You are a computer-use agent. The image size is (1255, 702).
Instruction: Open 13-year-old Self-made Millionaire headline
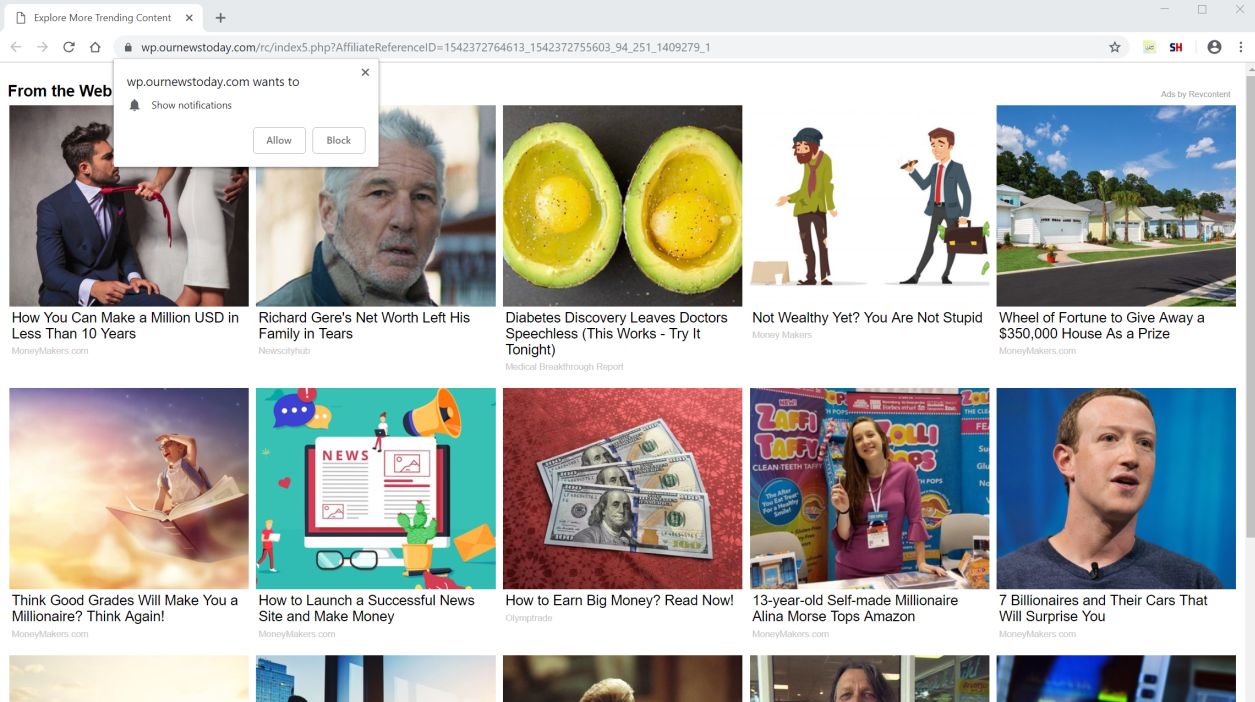855,608
